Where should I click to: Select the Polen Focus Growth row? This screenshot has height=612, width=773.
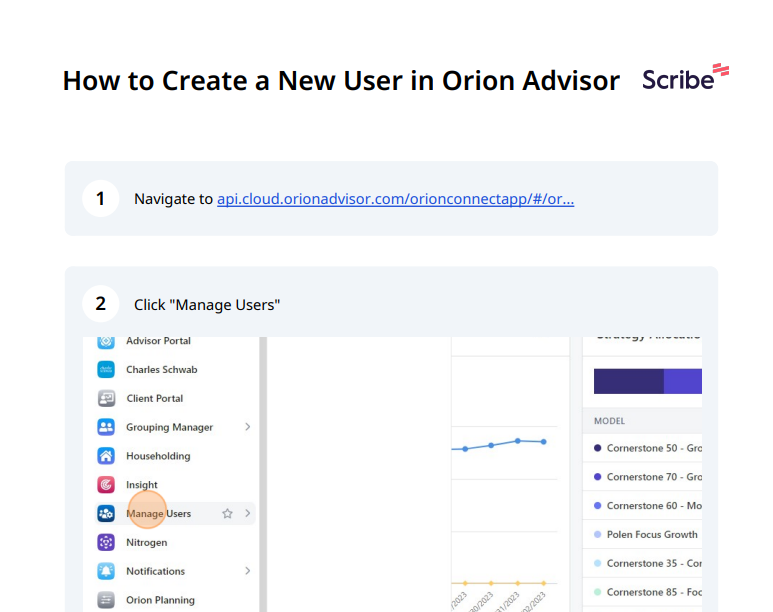click(x=642, y=535)
